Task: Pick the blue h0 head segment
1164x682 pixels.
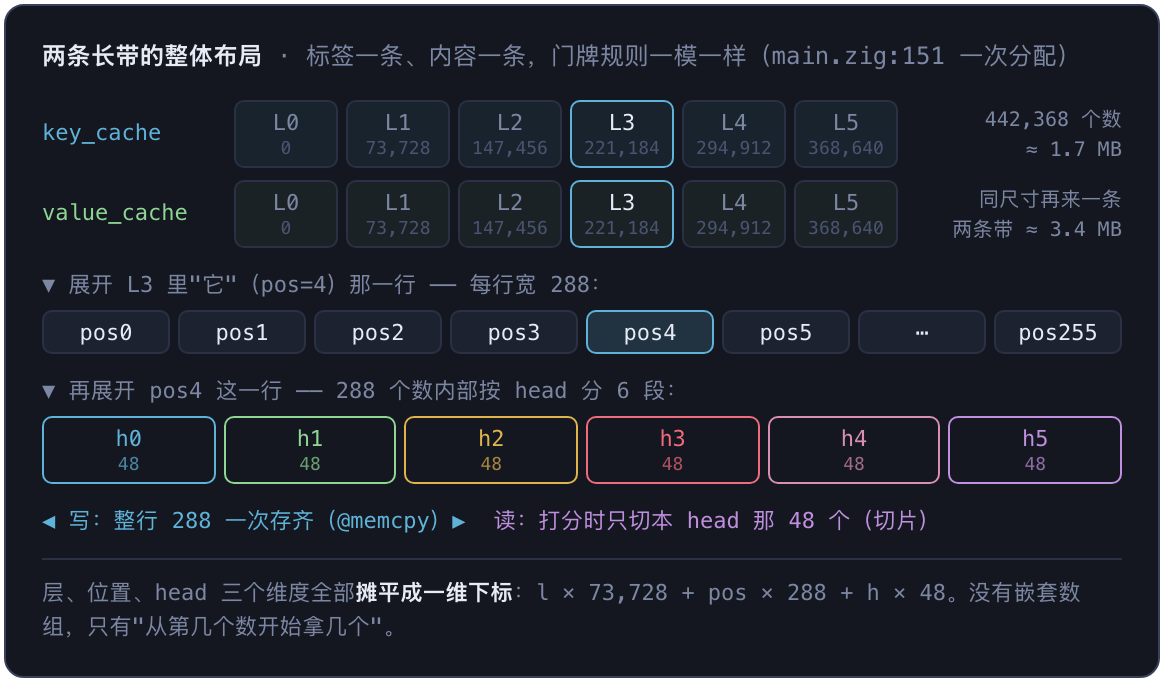Action: coord(129,450)
